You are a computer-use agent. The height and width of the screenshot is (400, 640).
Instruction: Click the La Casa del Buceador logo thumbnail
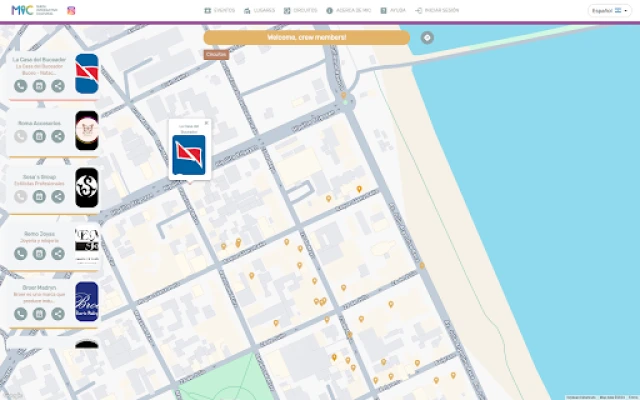click(87, 74)
